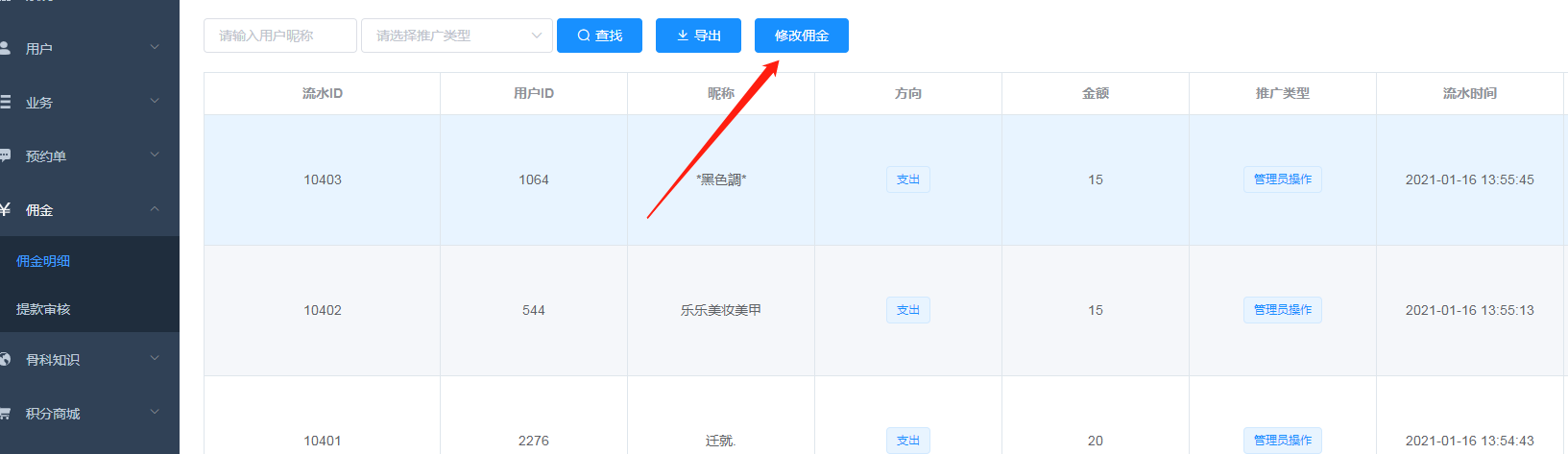
Task: Select cell with 流水ID 10401
Action: coord(323,416)
